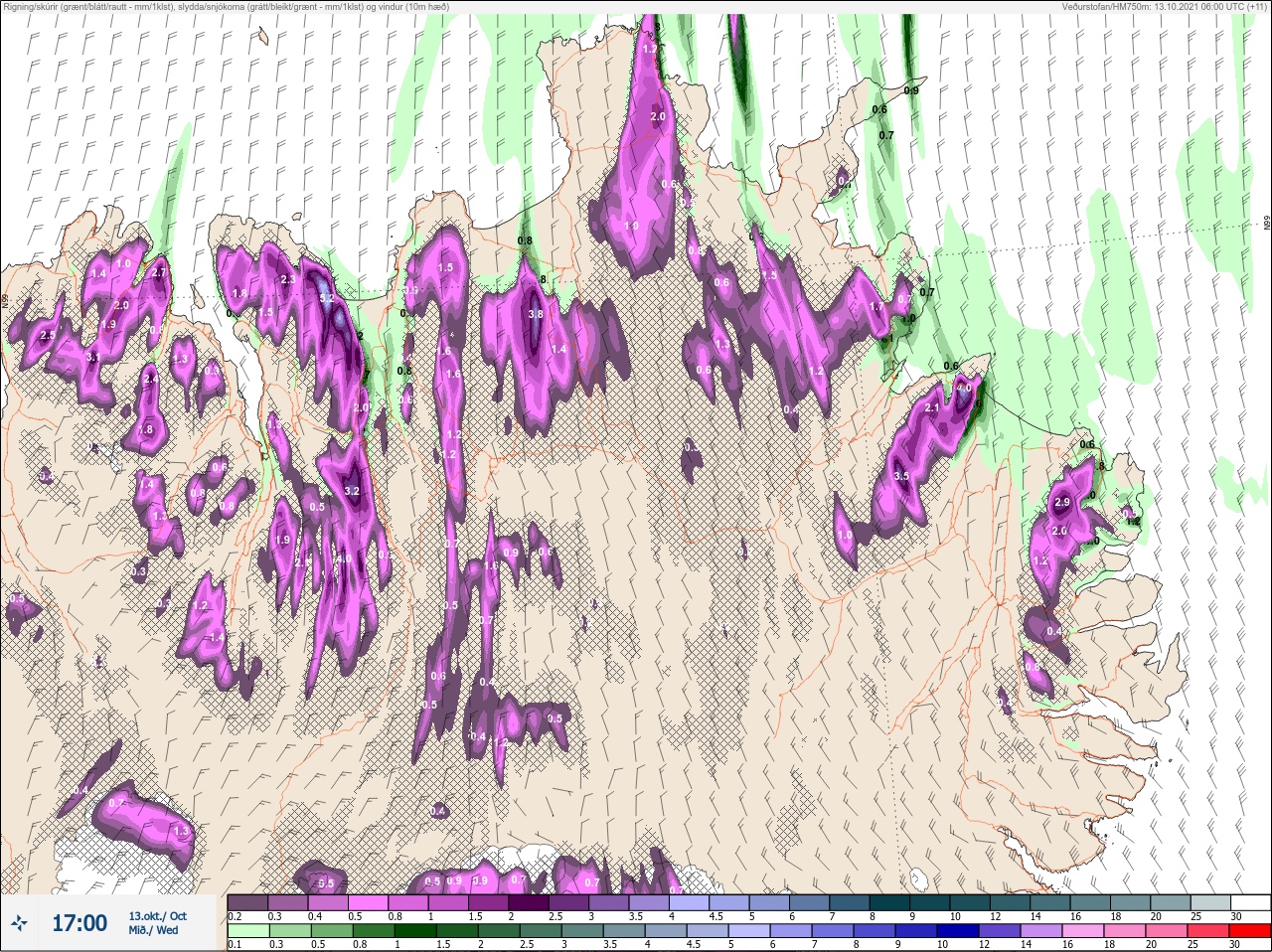The height and width of the screenshot is (952, 1272).
Task: Click the 3.5 value in the eastern snow band
Action: tap(901, 477)
